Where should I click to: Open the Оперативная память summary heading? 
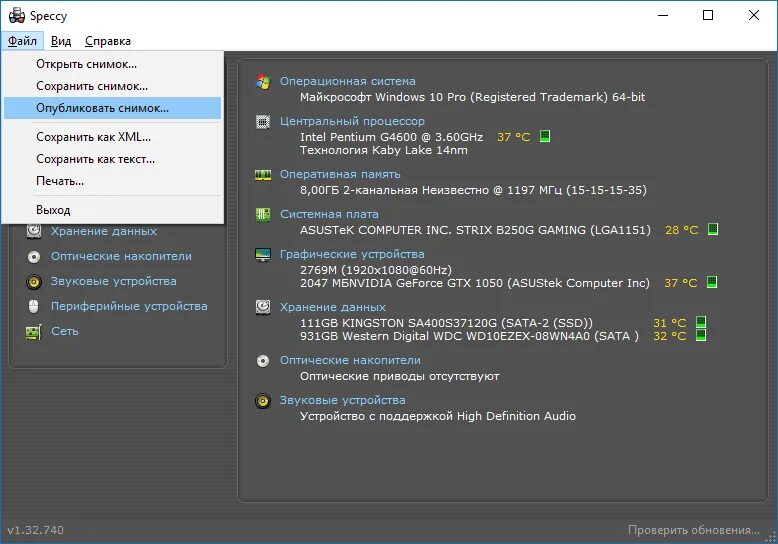pos(340,175)
